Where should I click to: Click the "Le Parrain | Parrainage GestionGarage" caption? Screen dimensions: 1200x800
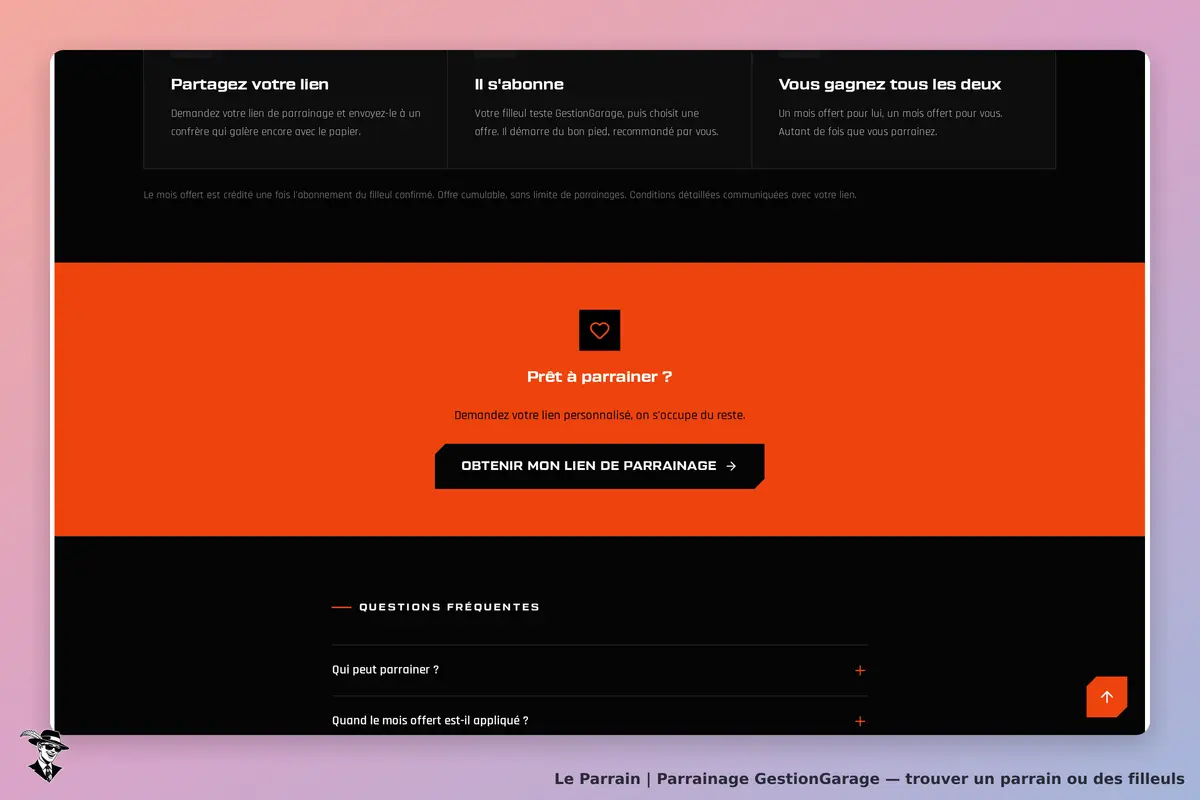pyautogui.click(x=869, y=778)
